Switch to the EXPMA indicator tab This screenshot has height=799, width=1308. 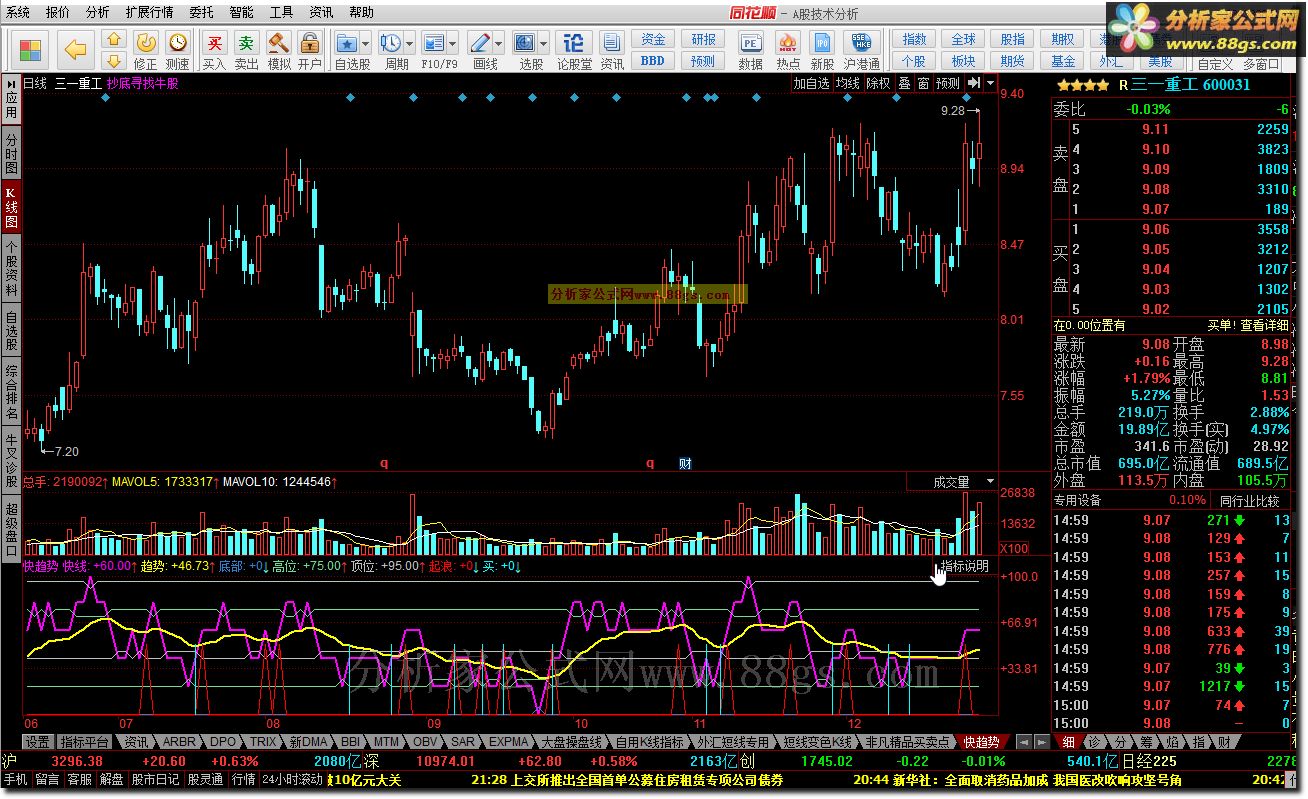tap(508, 742)
